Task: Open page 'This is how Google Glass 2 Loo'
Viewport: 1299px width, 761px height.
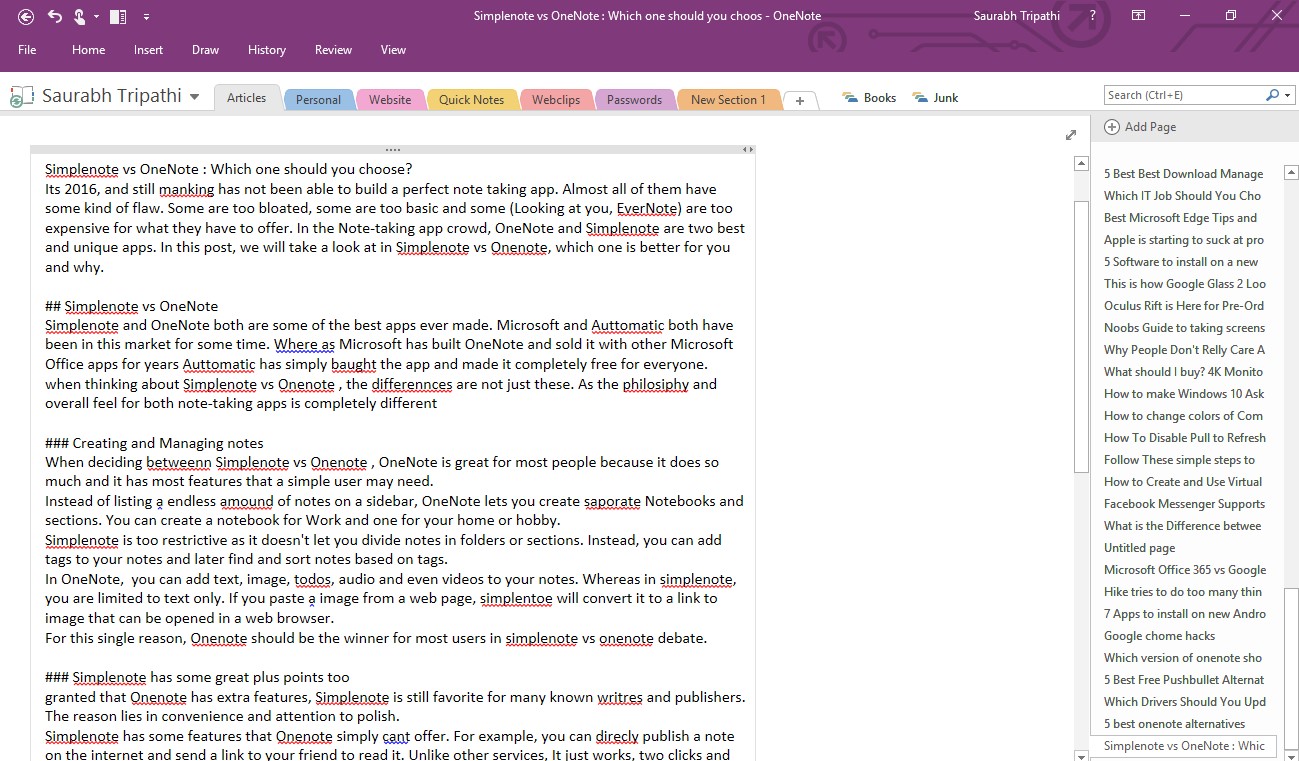Action: click(x=1186, y=284)
